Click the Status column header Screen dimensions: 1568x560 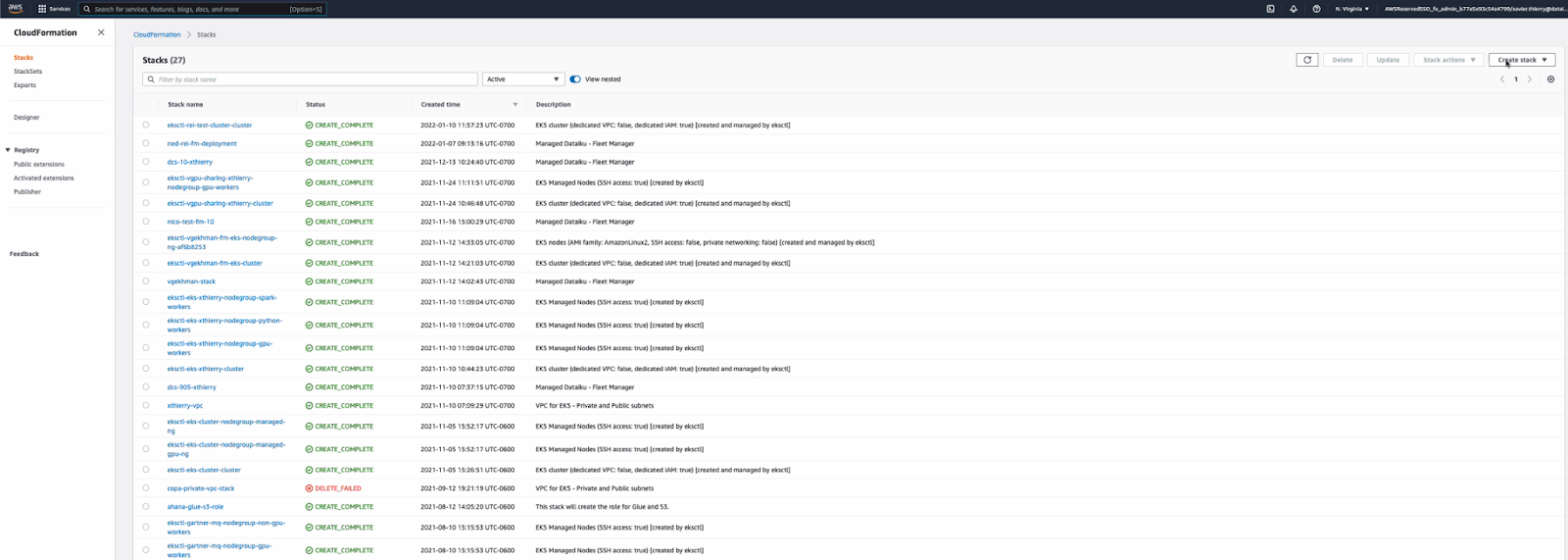coord(316,105)
